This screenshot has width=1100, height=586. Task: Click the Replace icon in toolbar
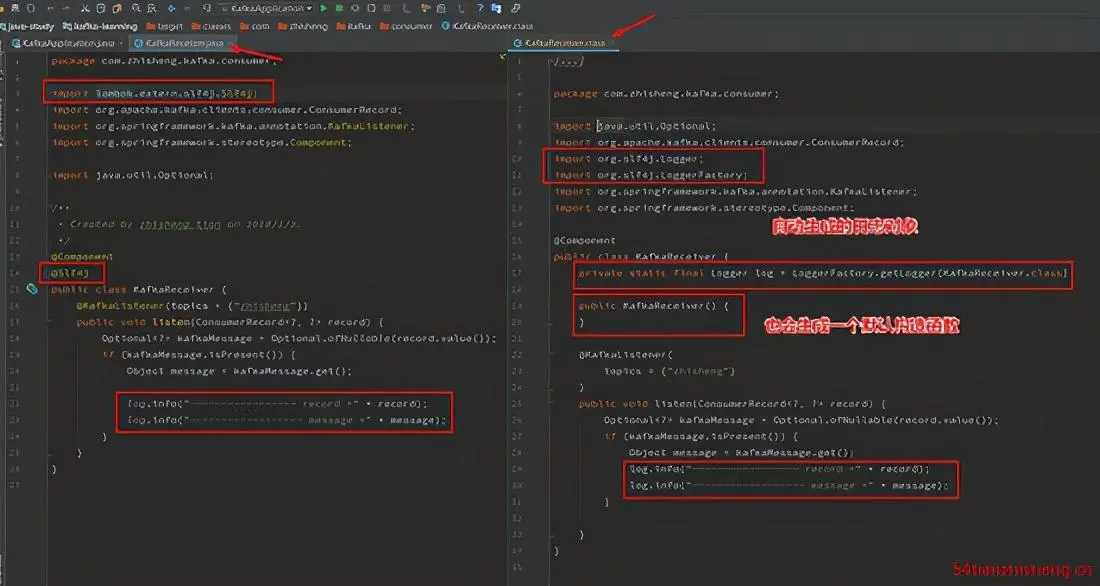(x=151, y=8)
